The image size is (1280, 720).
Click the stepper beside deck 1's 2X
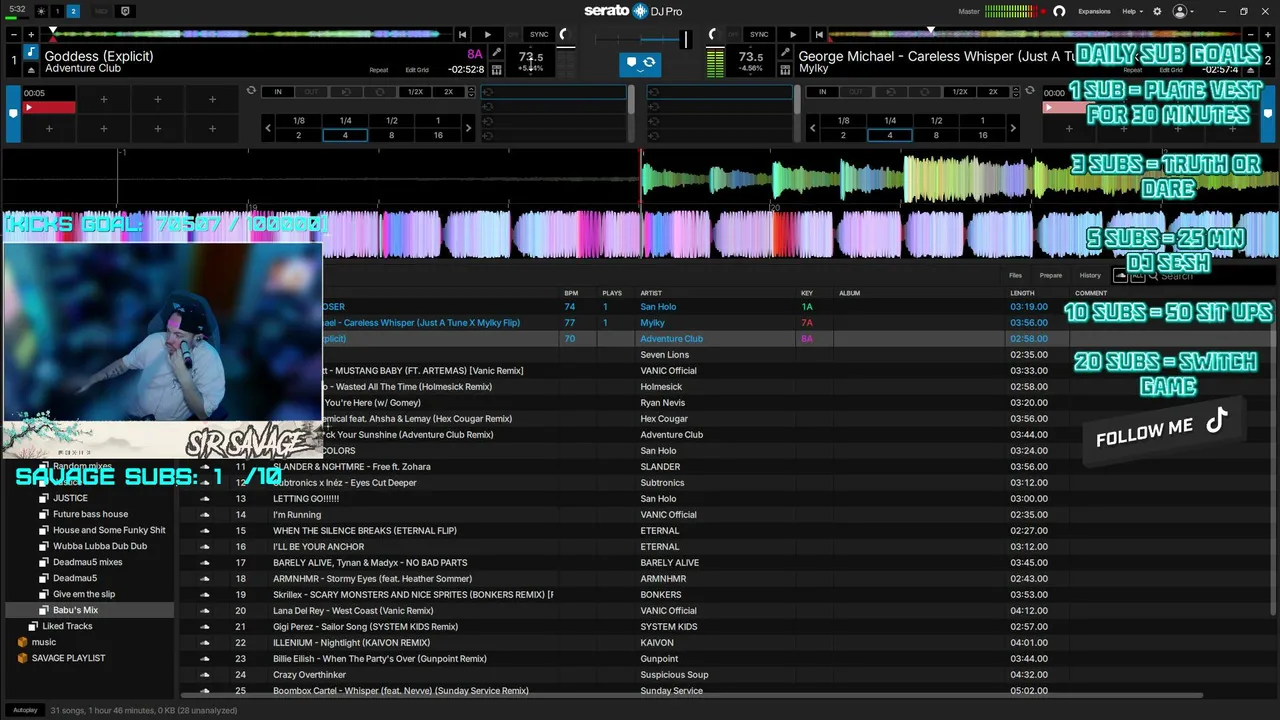pos(471,92)
